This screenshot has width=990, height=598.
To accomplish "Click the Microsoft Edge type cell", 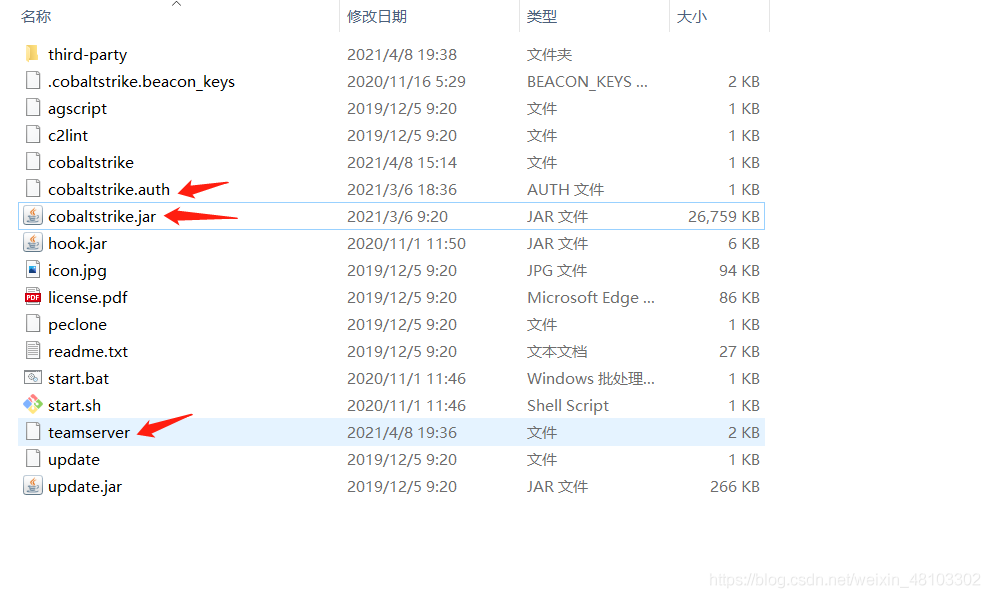I will [591, 298].
